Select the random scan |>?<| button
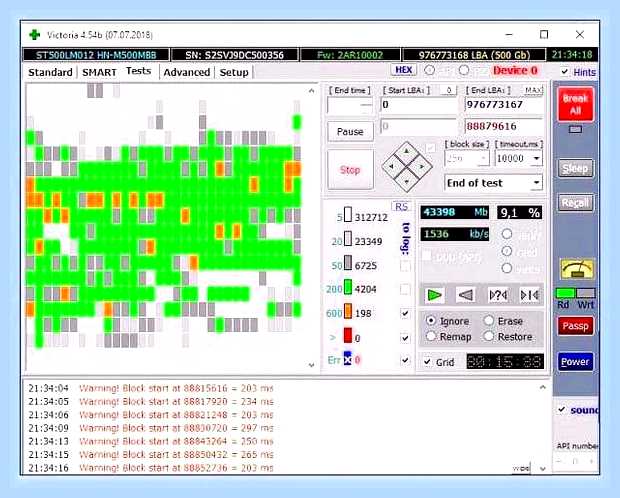The height and width of the screenshot is (498, 620). (498, 295)
